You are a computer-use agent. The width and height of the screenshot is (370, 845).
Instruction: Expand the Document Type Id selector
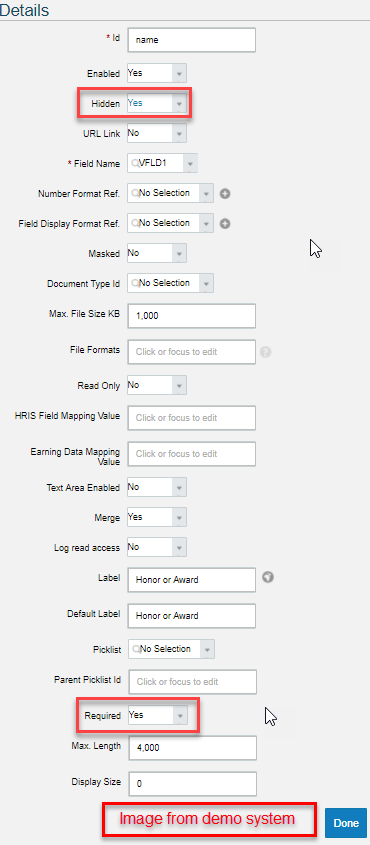coord(170,283)
